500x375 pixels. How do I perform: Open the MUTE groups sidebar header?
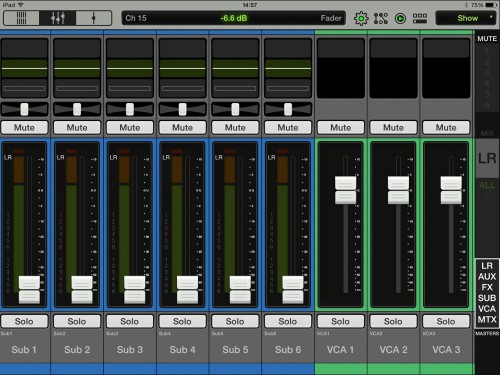(487, 39)
